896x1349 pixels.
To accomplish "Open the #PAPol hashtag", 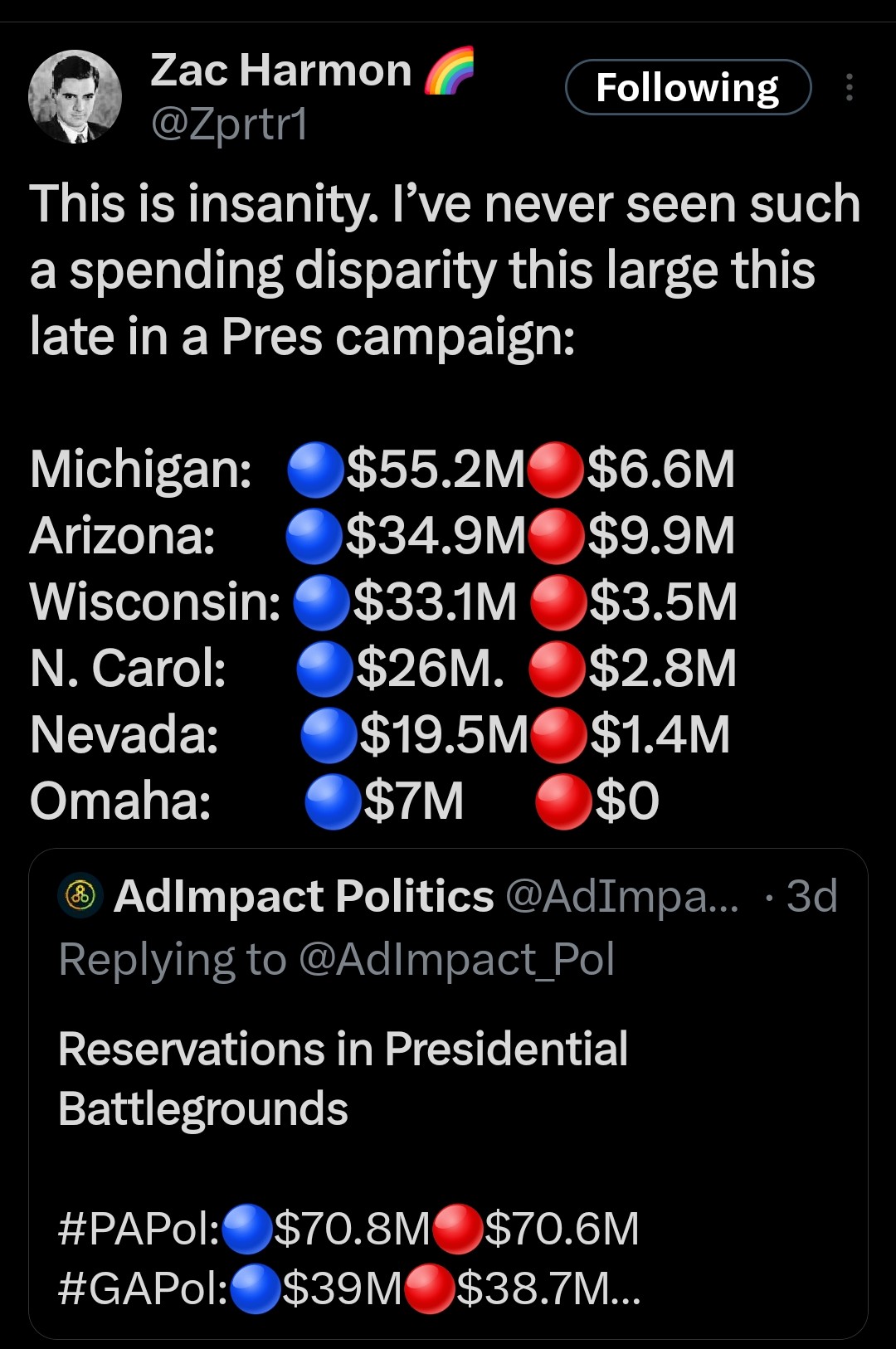I will pos(139,1229).
